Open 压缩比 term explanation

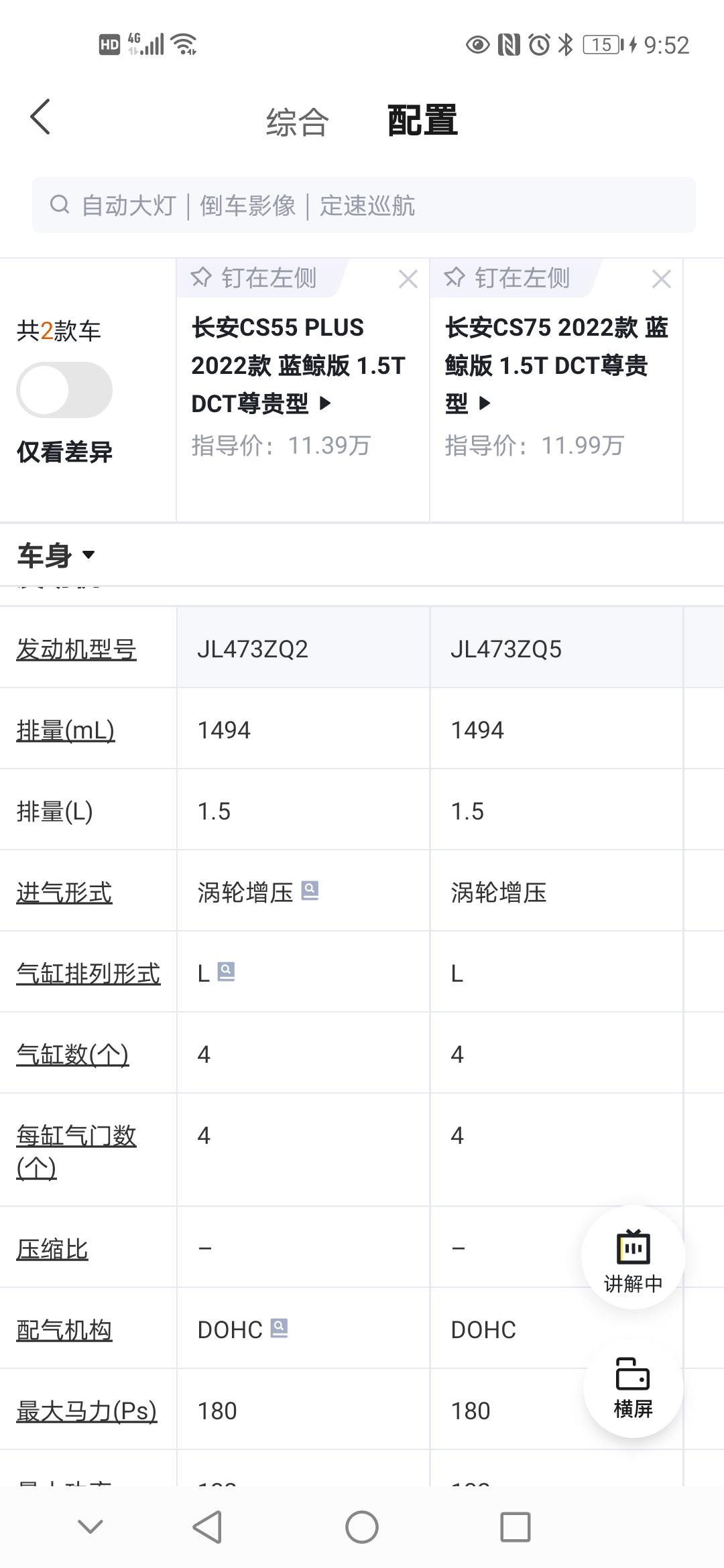pos(52,1248)
